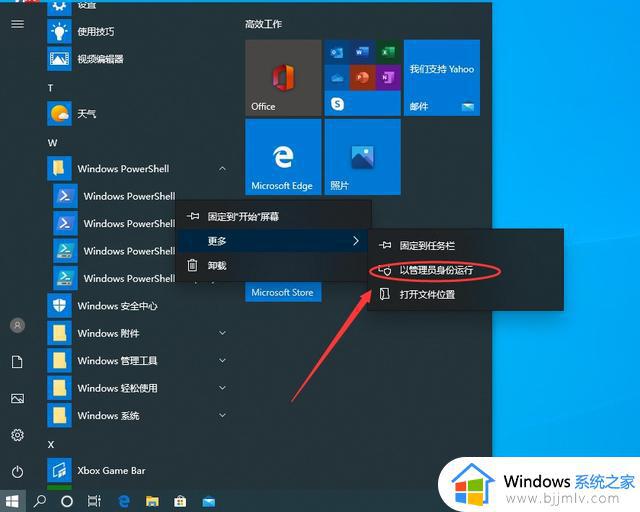Open Settings gear in Start sidebar
640x512 pixels.
[17, 435]
